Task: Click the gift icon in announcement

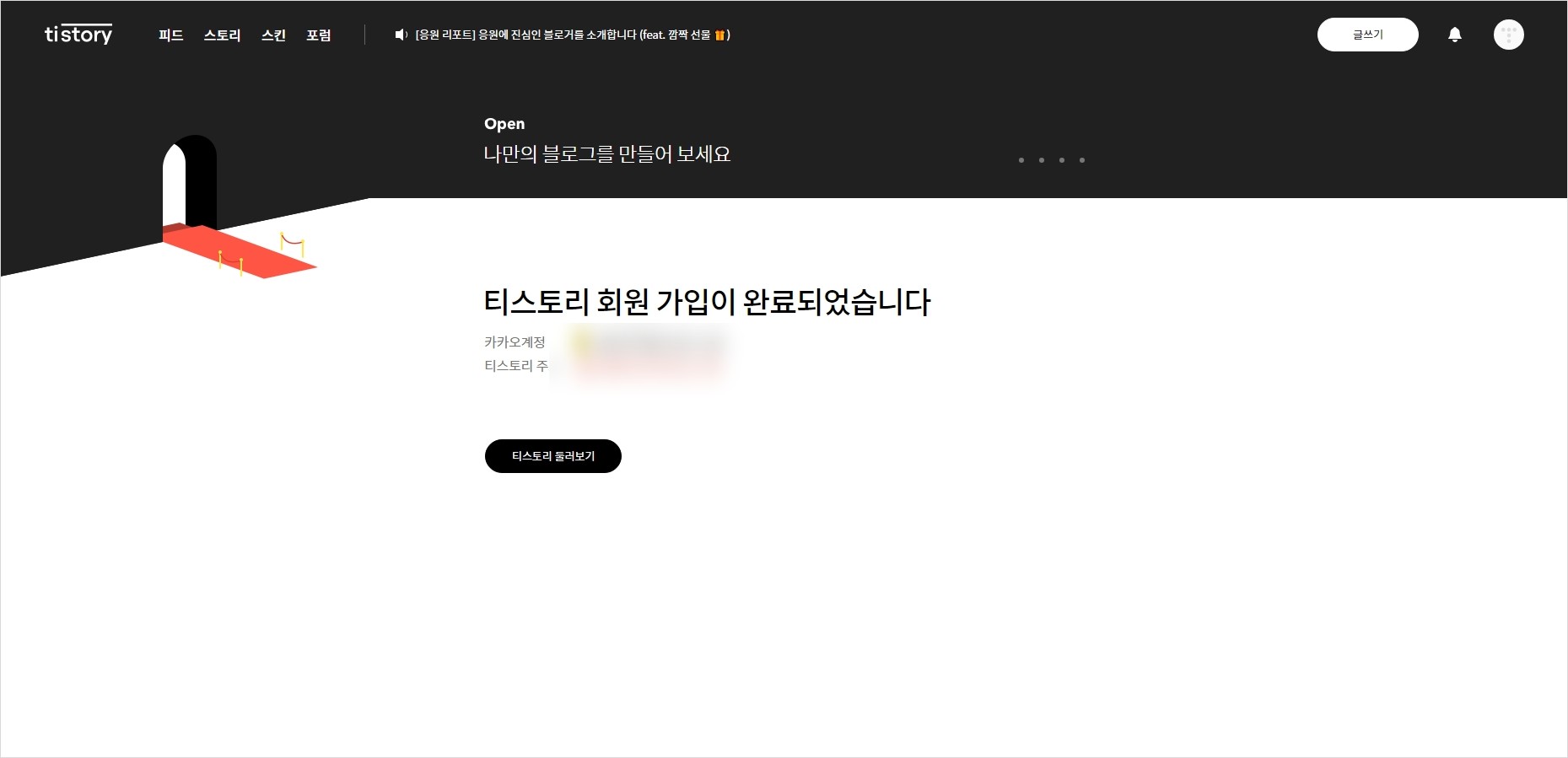Action: 719,35
